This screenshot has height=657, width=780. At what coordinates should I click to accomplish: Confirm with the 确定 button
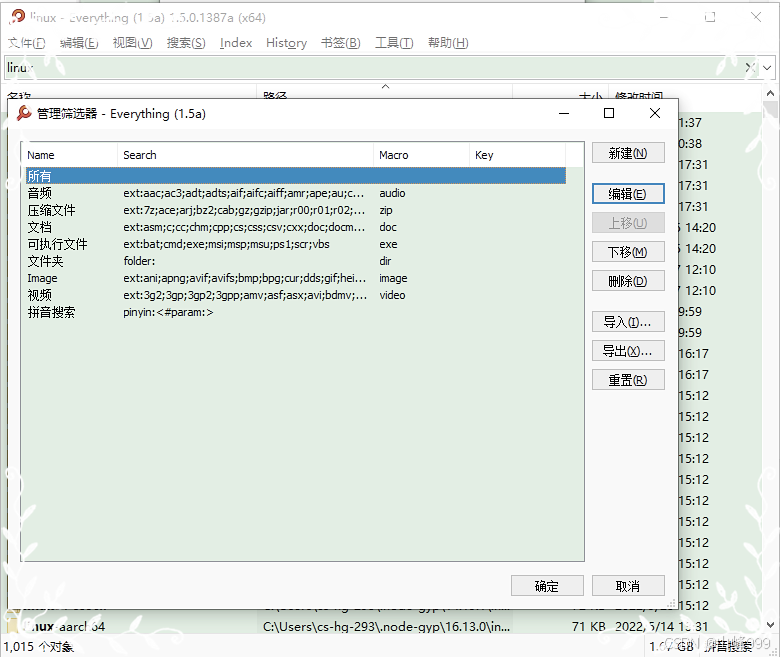click(x=547, y=586)
